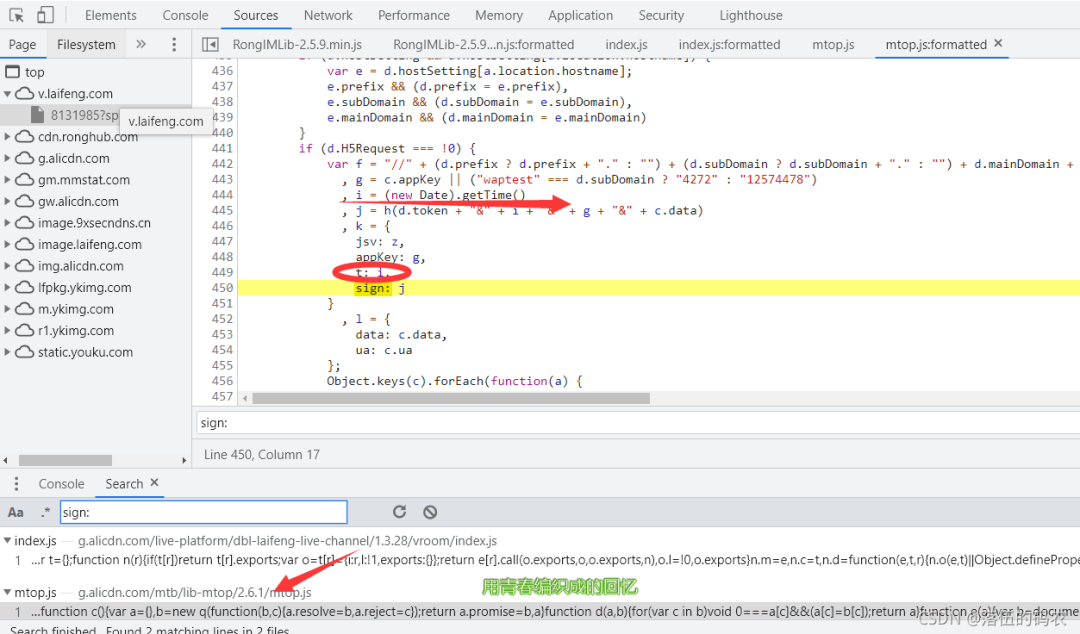Open the RongIMLib-2.5.9.min.js file tab

click(297, 45)
